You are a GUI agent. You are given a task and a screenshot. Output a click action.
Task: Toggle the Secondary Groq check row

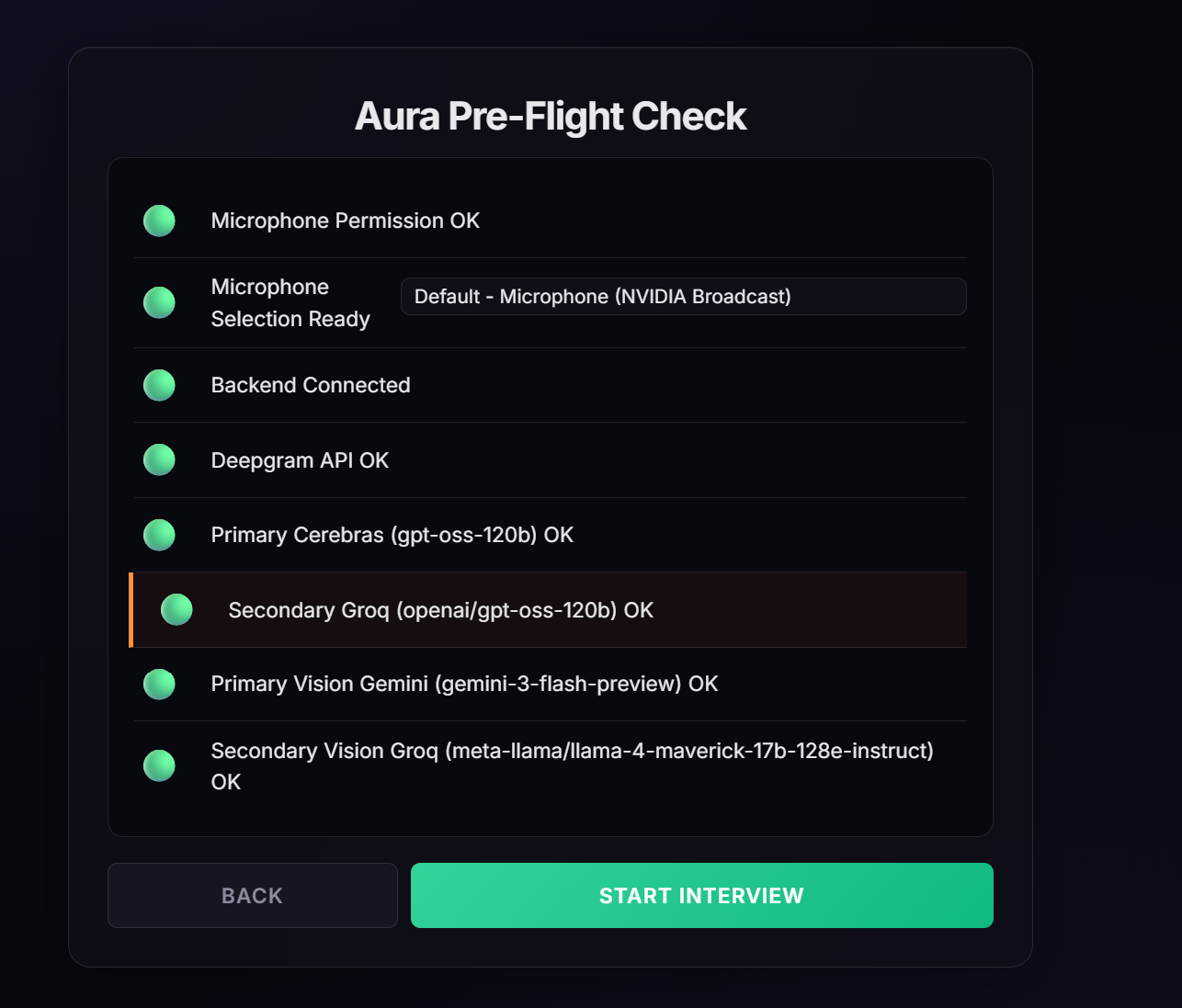click(550, 609)
